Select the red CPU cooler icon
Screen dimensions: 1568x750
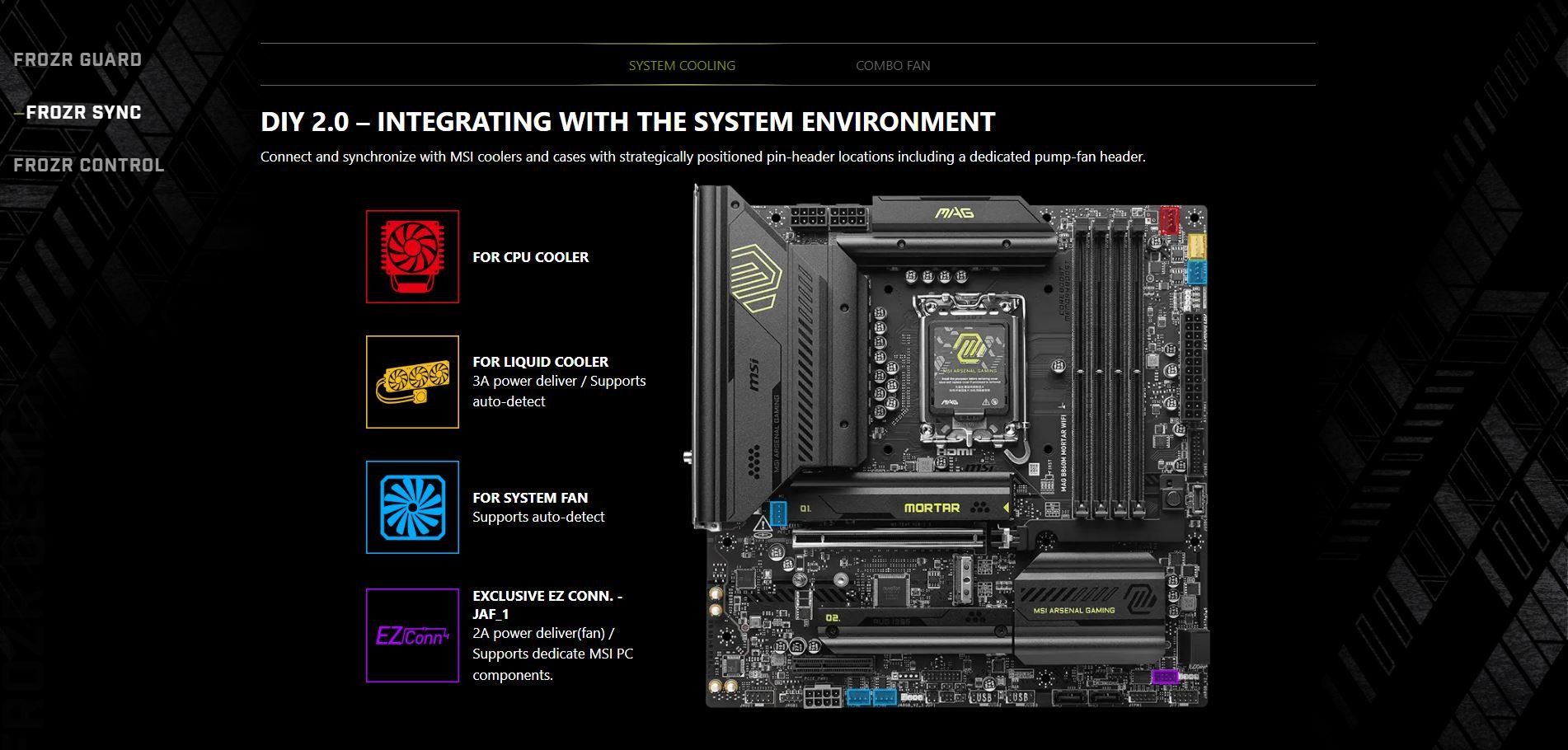[412, 256]
